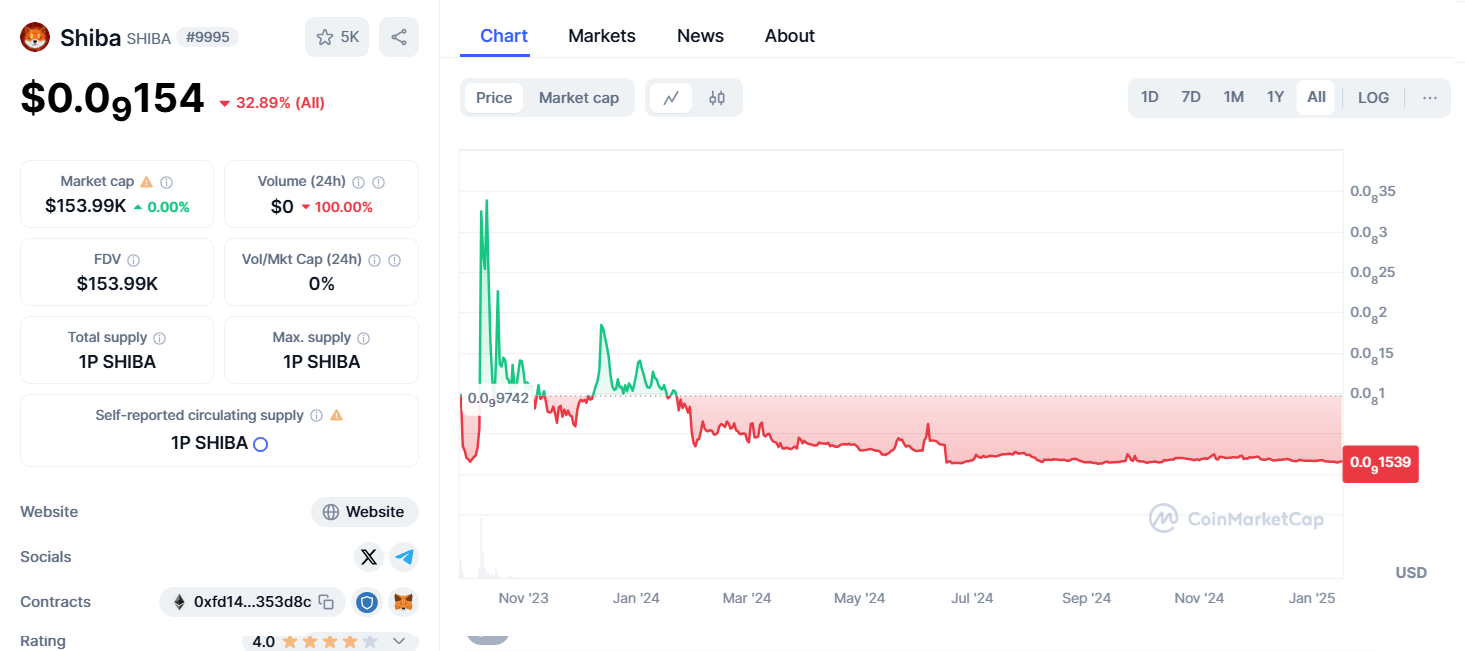Open the Markets tab
1465x651 pixels.
click(x=602, y=36)
